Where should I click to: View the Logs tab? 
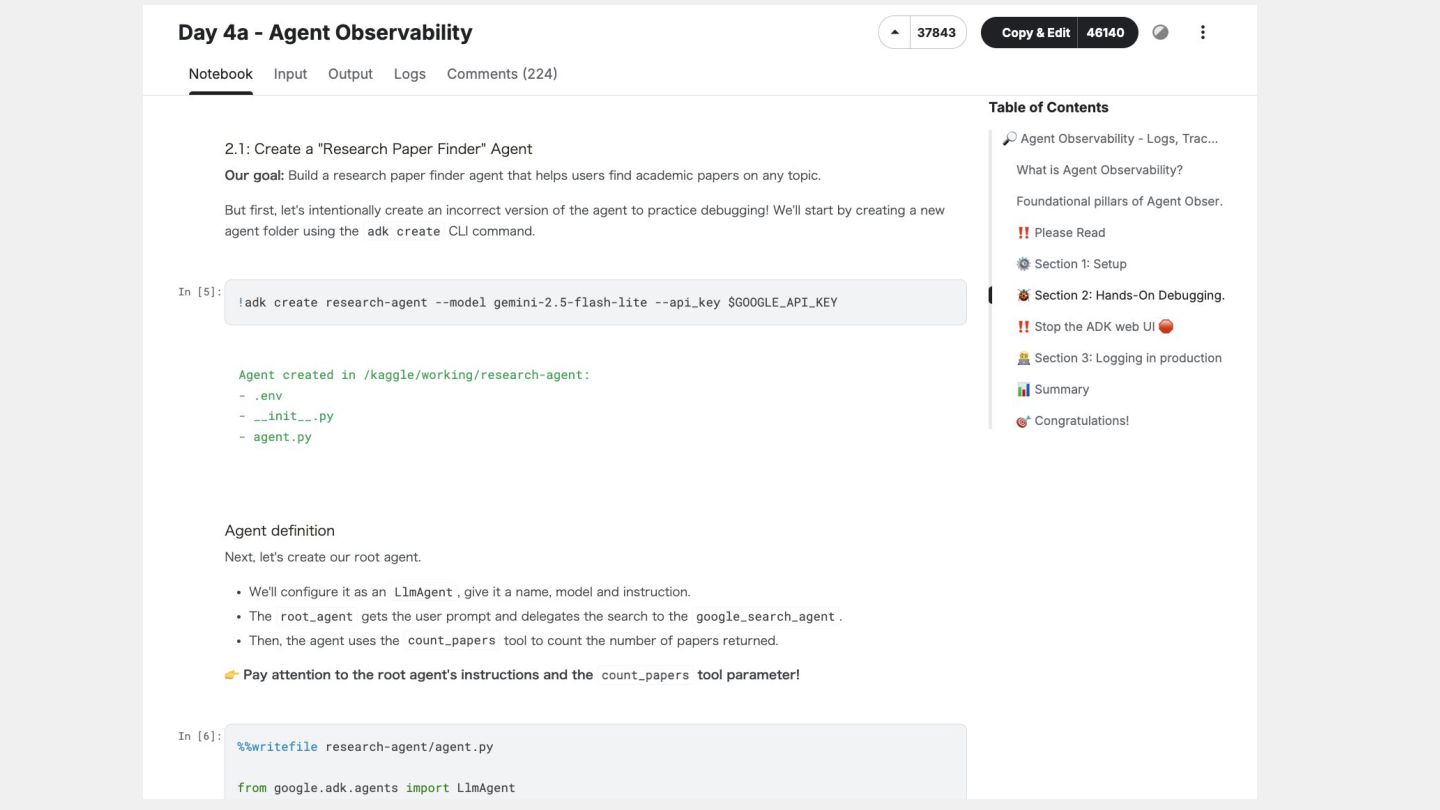pos(409,74)
